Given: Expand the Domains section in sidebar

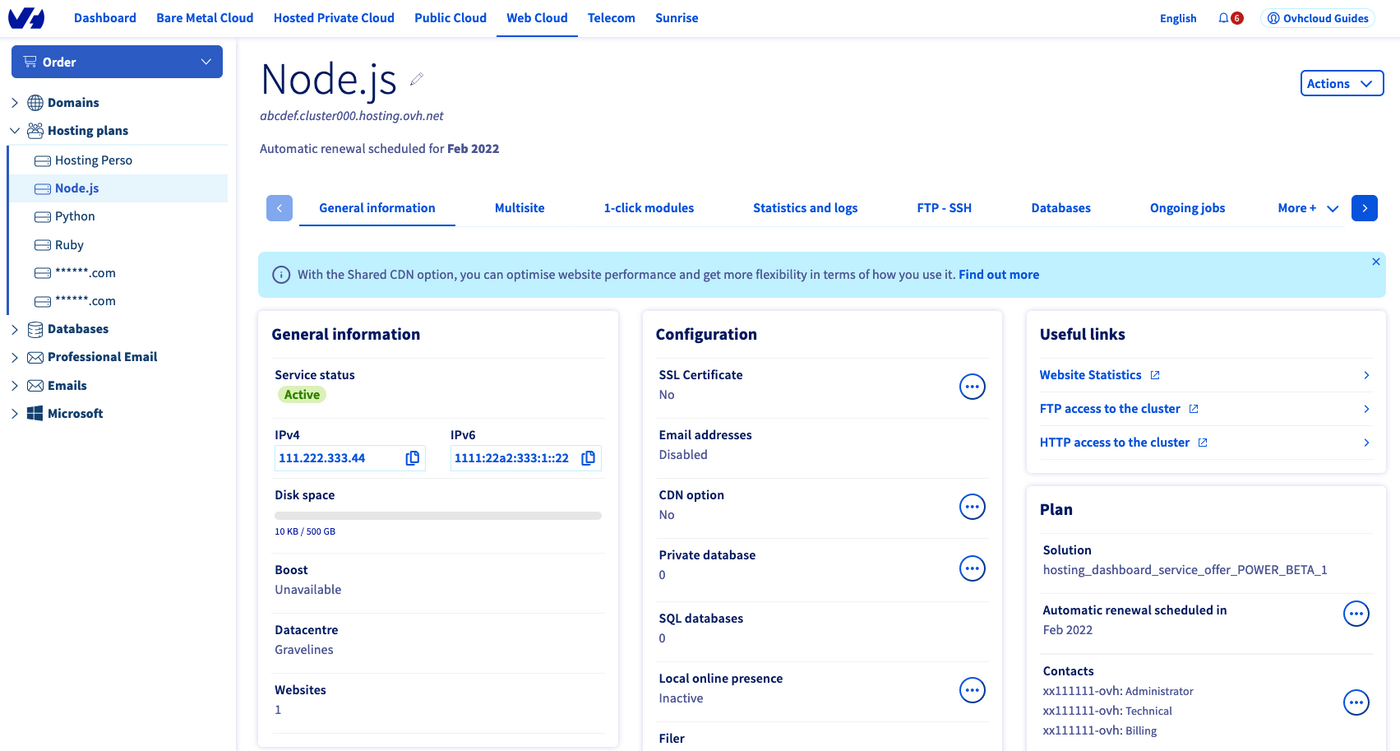Looking at the screenshot, I should pos(14,102).
